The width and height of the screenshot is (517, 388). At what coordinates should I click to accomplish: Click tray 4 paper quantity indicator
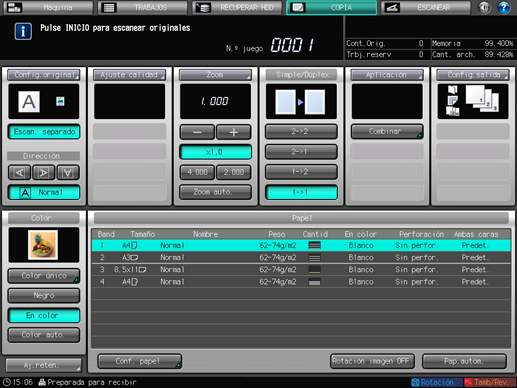(x=314, y=282)
